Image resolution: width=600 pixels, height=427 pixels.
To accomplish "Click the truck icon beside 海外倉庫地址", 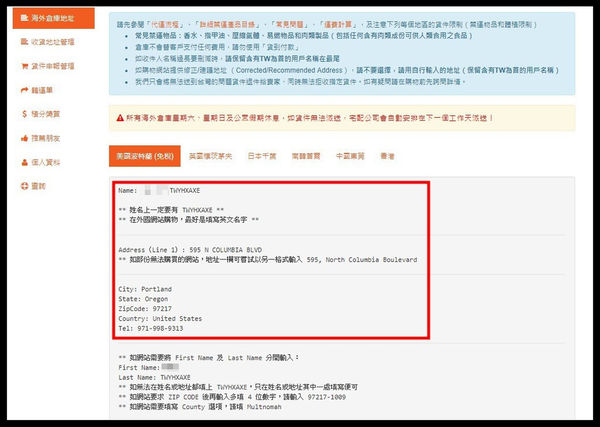I will click(22, 18).
